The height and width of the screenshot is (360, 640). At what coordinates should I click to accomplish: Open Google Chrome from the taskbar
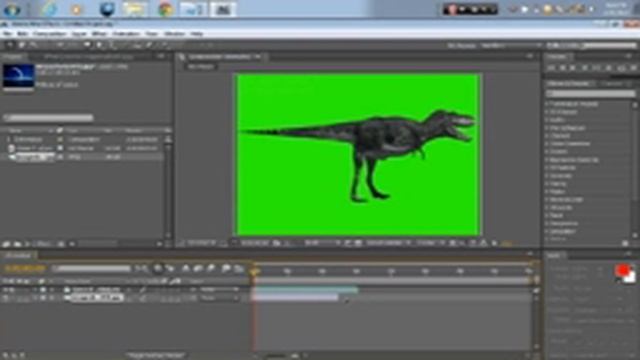tap(165, 9)
